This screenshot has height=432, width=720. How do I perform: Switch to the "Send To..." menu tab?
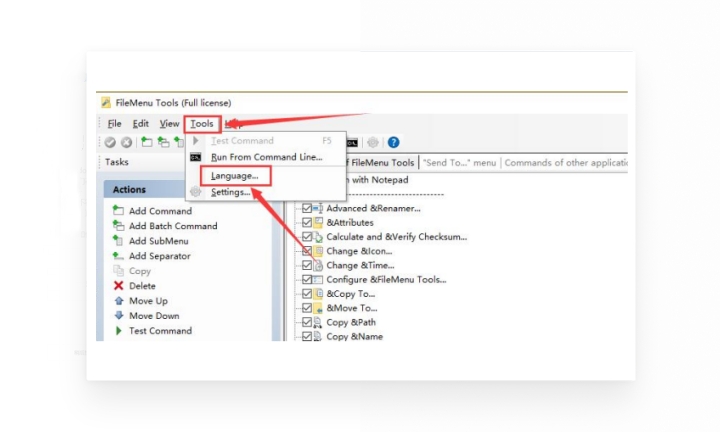click(459, 163)
